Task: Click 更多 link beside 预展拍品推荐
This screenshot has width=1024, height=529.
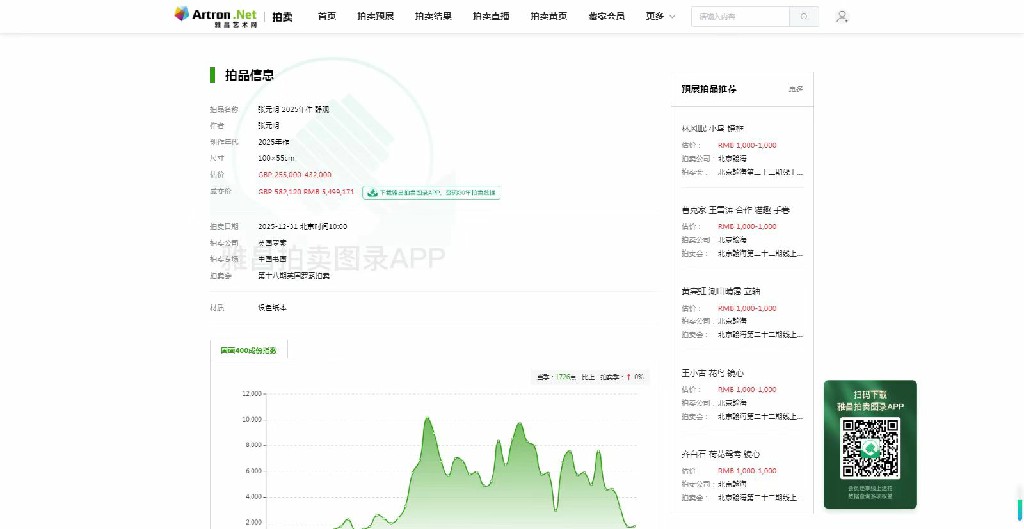Action: pos(795,90)
